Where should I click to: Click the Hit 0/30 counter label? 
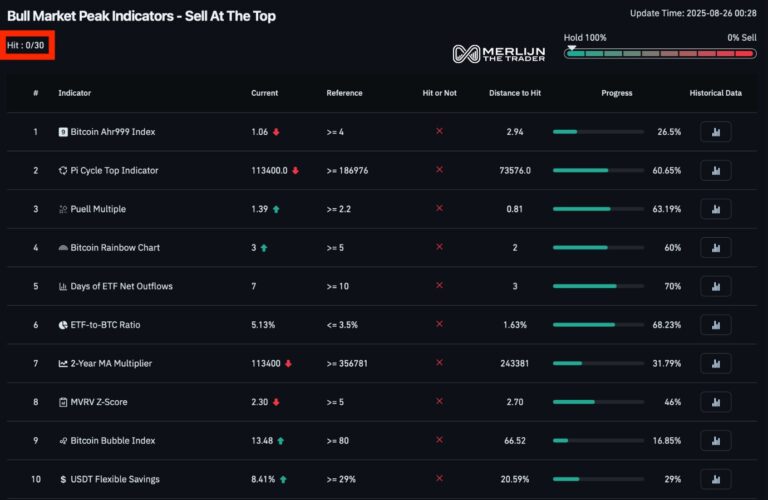pyautogui.click(x=25, y=46)
